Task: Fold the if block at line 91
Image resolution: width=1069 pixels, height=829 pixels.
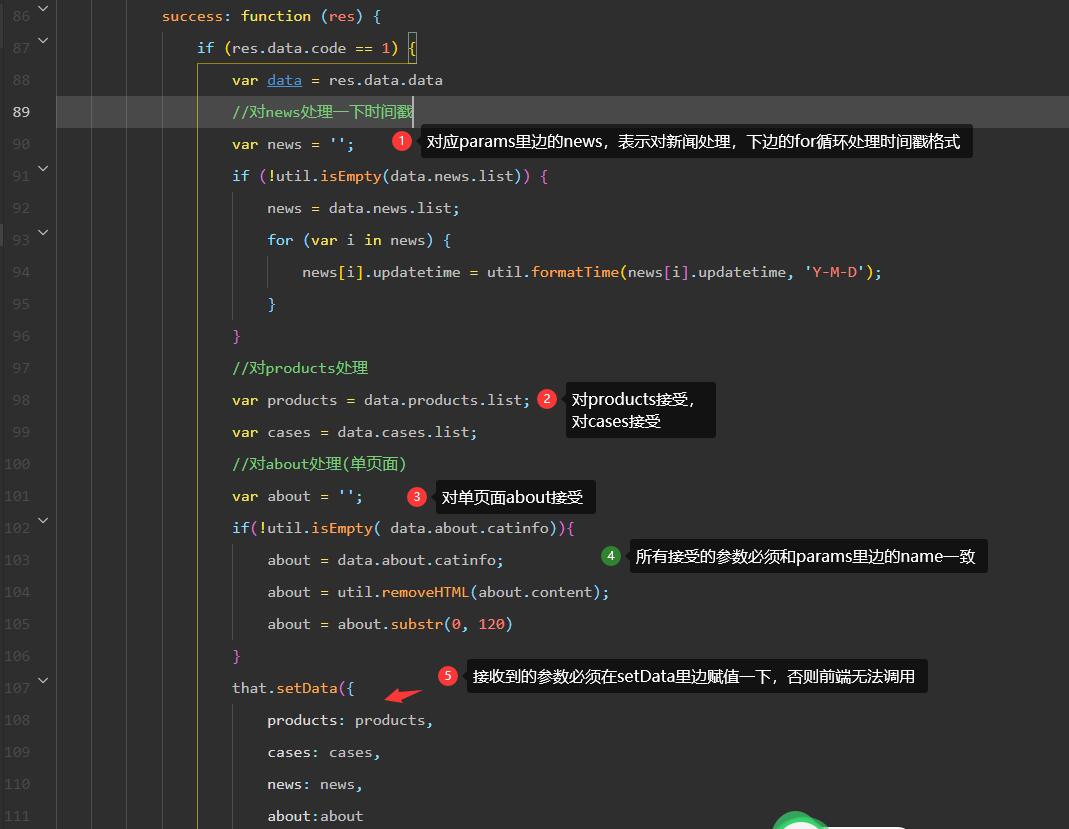Action: pyautogui.click(x=43, y=168)
